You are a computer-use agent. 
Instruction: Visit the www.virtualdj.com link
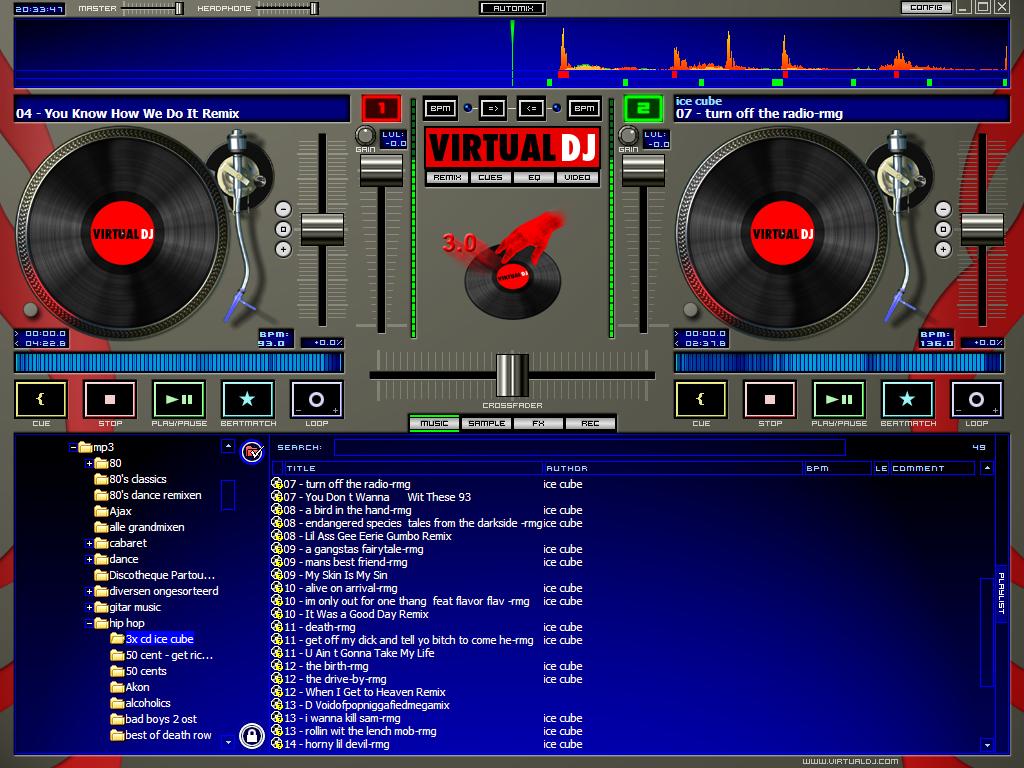tap(850, 761)
